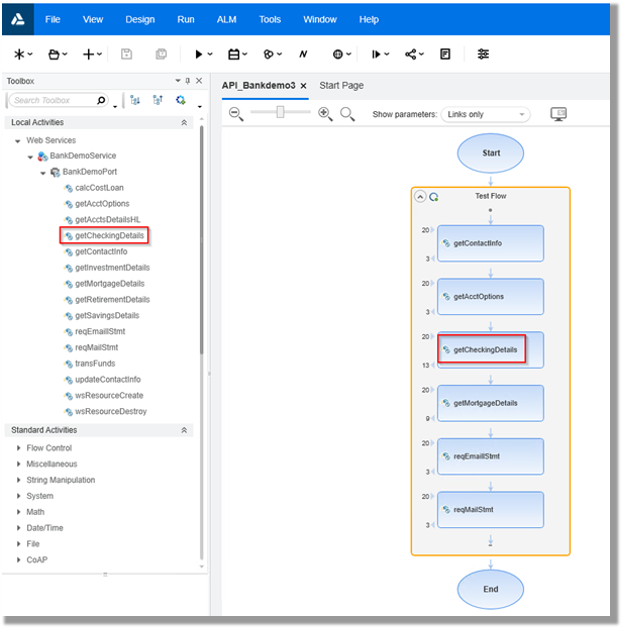Click the End node on canvas
623x629 pixels.
click(490, 589)
